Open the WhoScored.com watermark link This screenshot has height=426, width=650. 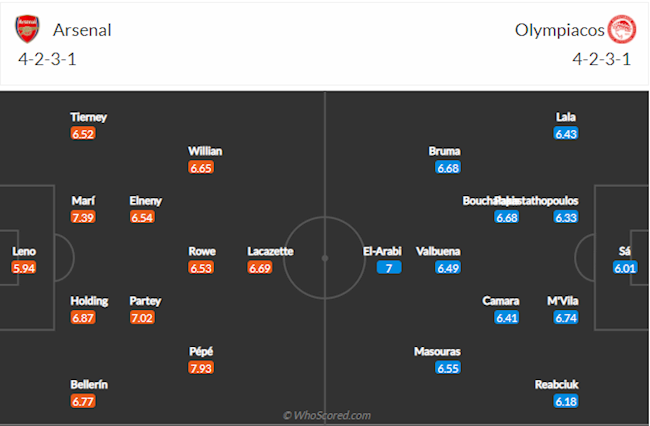coord(326,415)
